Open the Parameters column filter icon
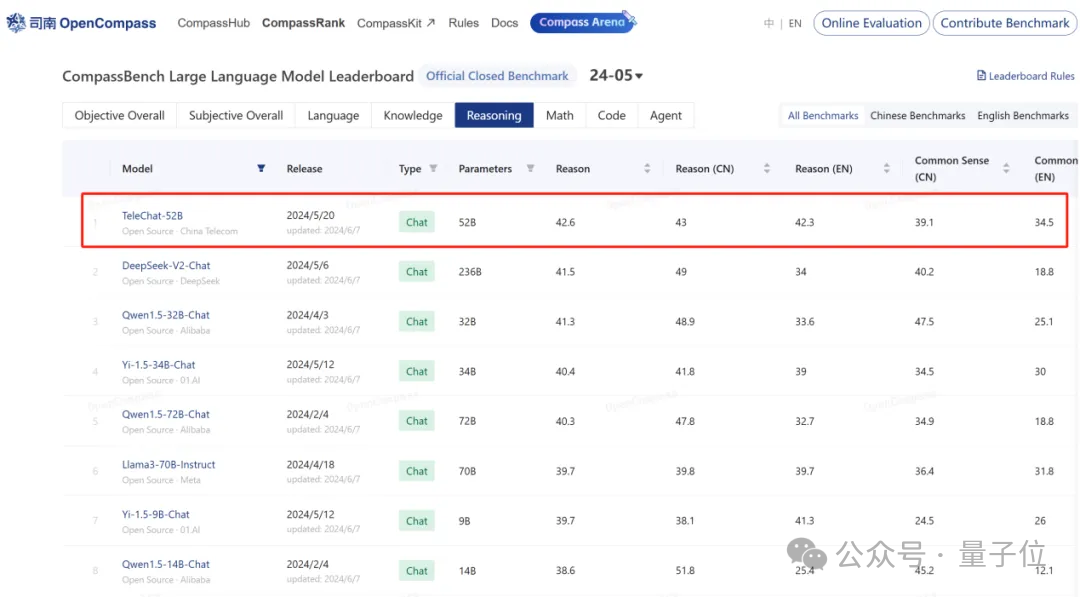The height and width of the screenshot is (597, 1080). 530,169
